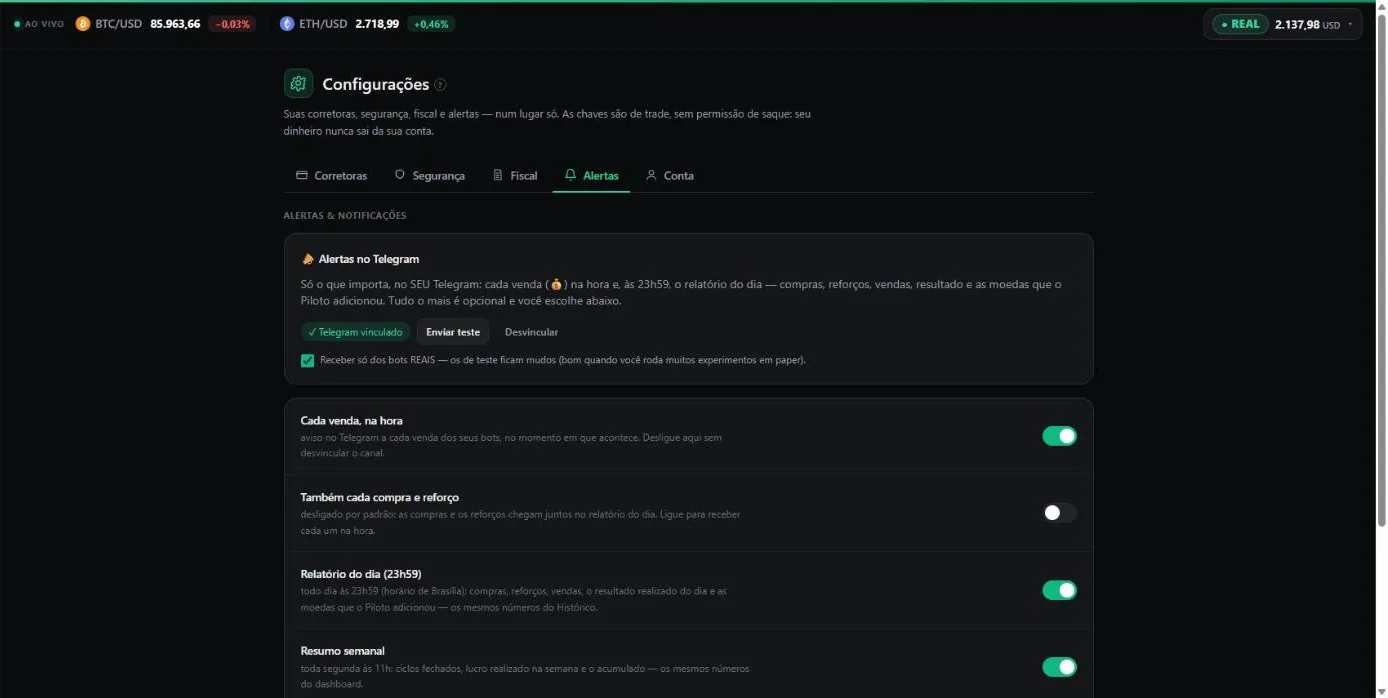Click the Alertas no Telegram title

[x=369, y=259]
